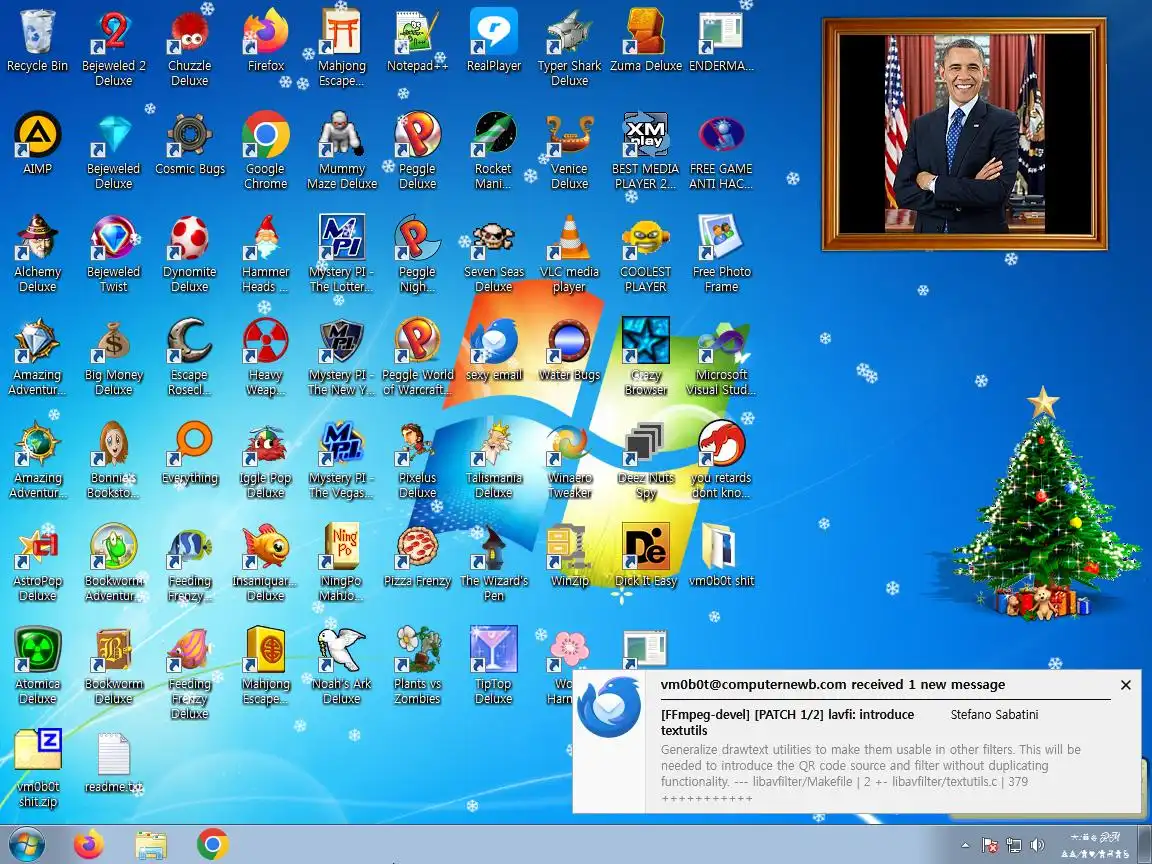Select the Cosmic Bugs shortcut
The width and height of the screenshot is (1152, 864).
pyautogui.click(x=190, y=144)
